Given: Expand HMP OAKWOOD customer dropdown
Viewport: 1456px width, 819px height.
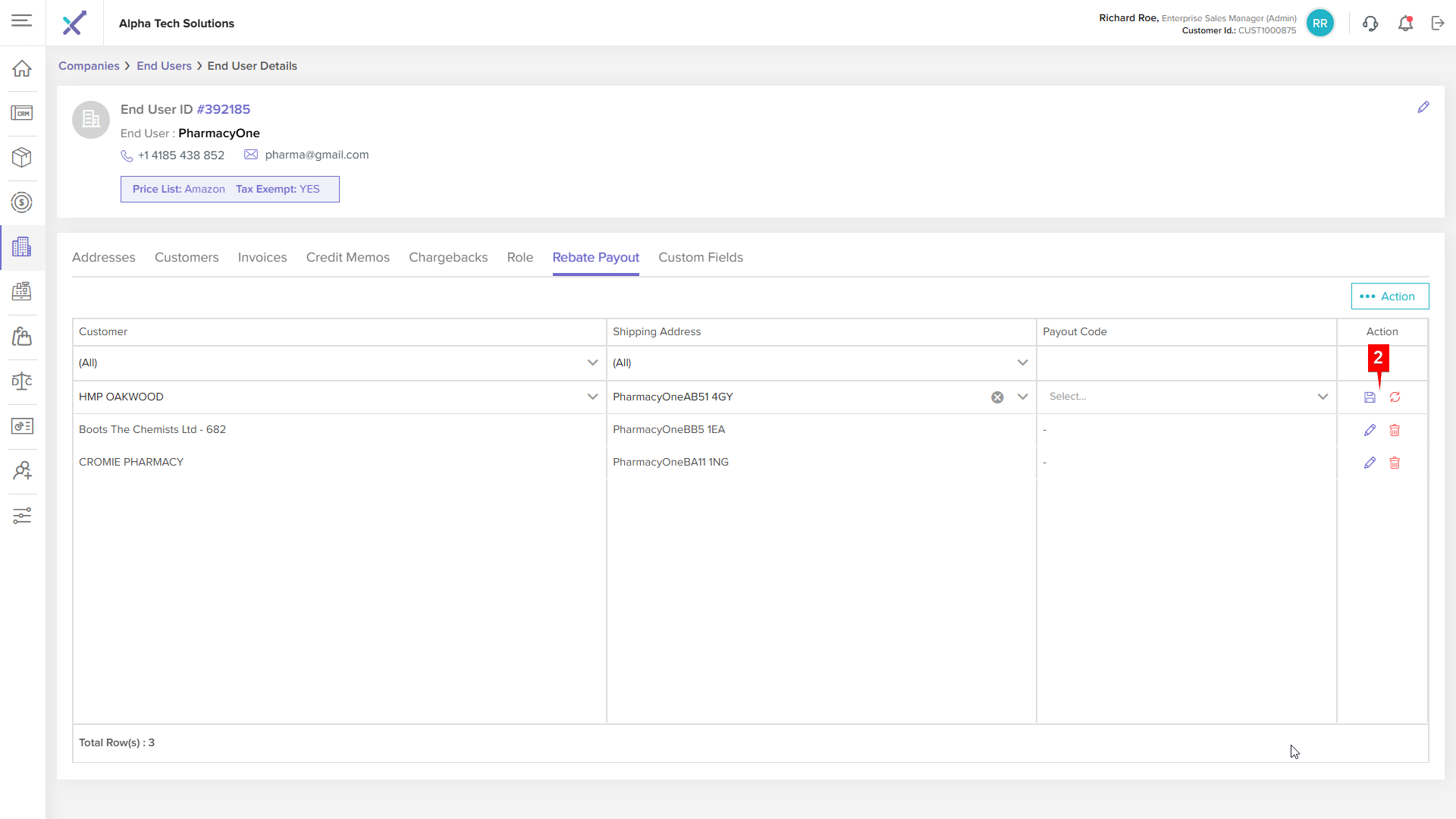Looking at the screenshot, I should [592, 397].
